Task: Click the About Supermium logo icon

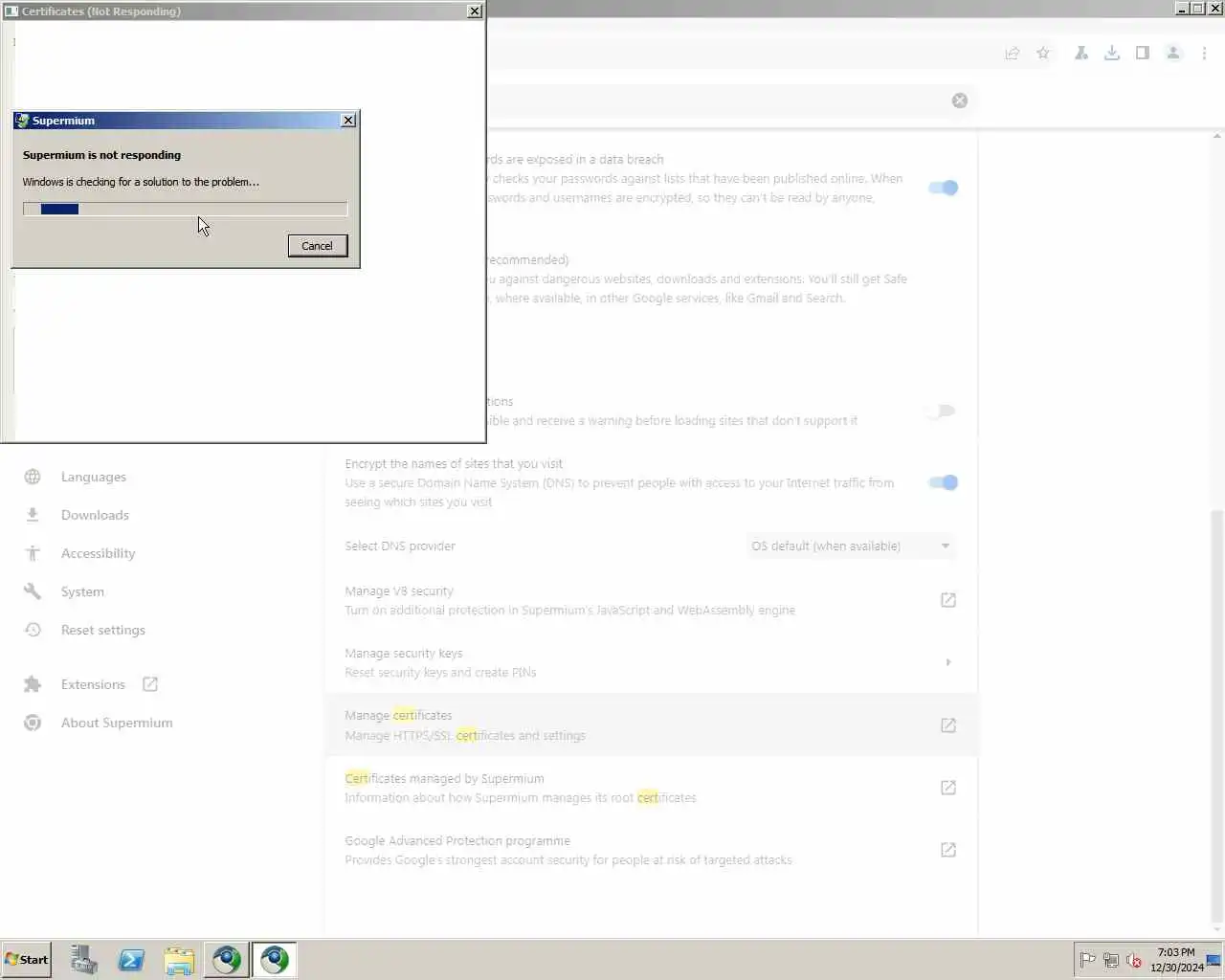Action: point(33,723)
